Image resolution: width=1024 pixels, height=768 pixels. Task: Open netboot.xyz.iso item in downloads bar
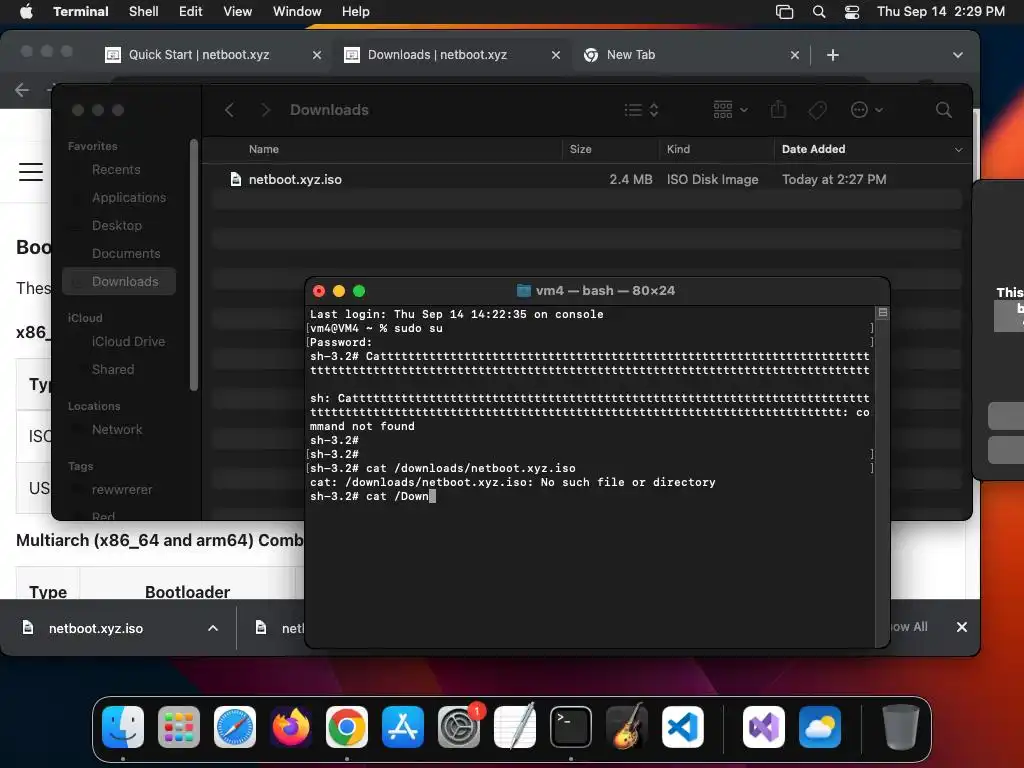[x=96, y=628]
